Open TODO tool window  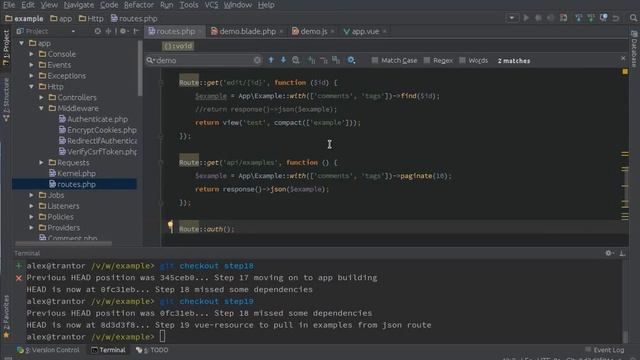[152, 350]
